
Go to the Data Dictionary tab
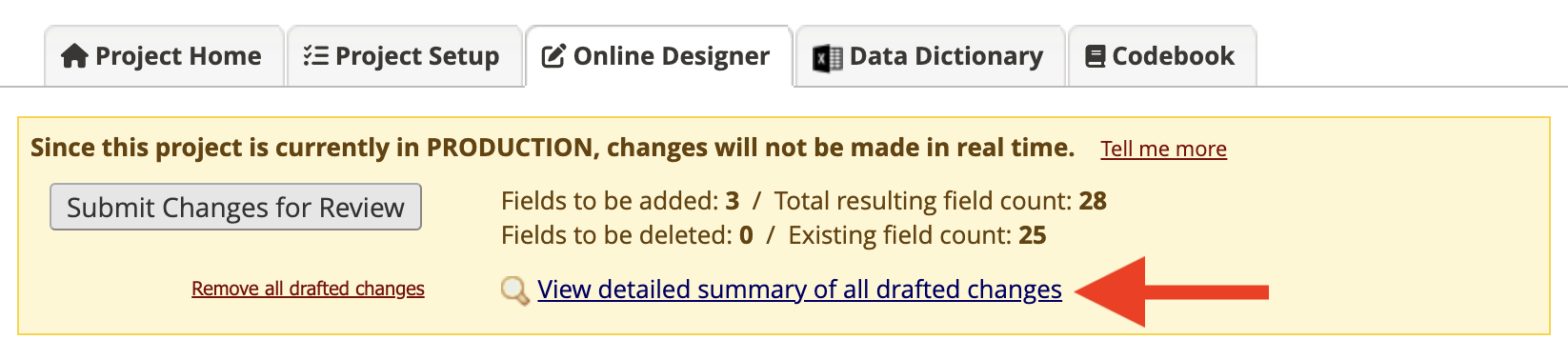(x=931, y=56)
